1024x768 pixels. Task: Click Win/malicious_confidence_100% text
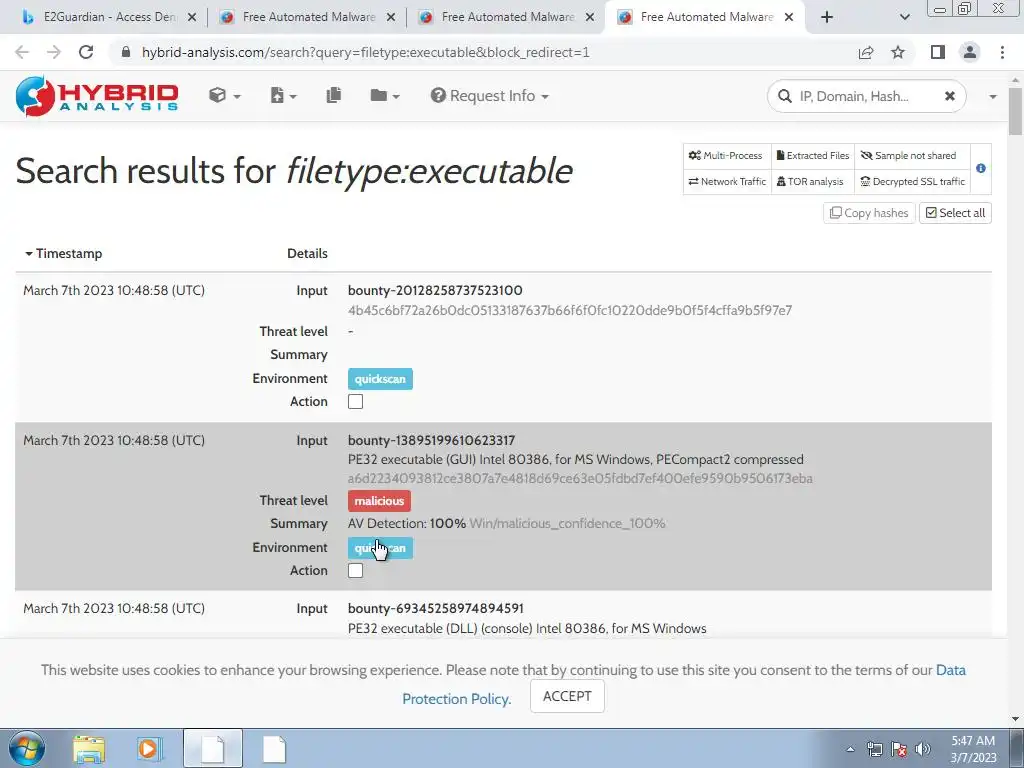(x=567, y=524)
